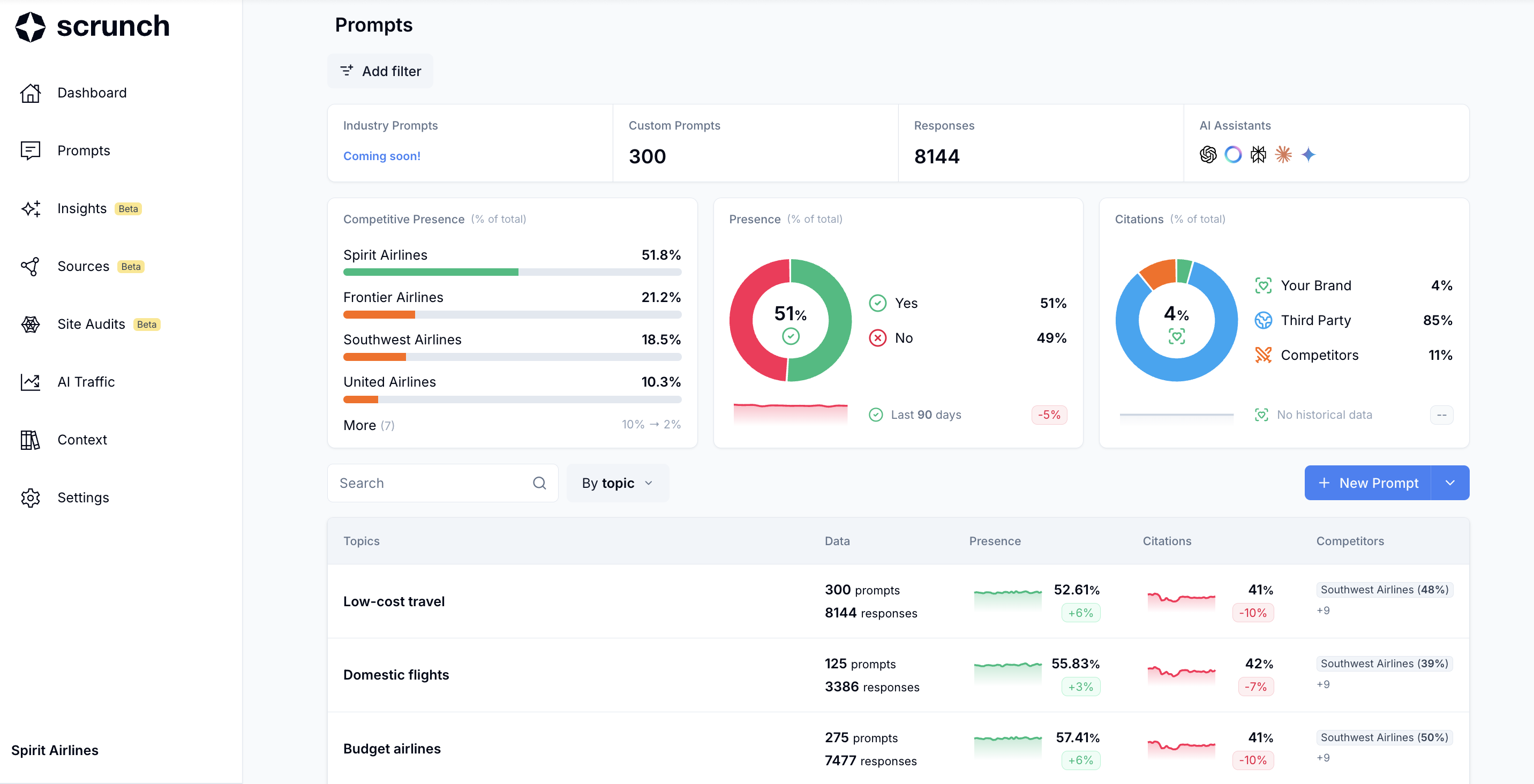Click the Sources share-node icon
Screen dimensions: 1534x784
click(31, 266)
